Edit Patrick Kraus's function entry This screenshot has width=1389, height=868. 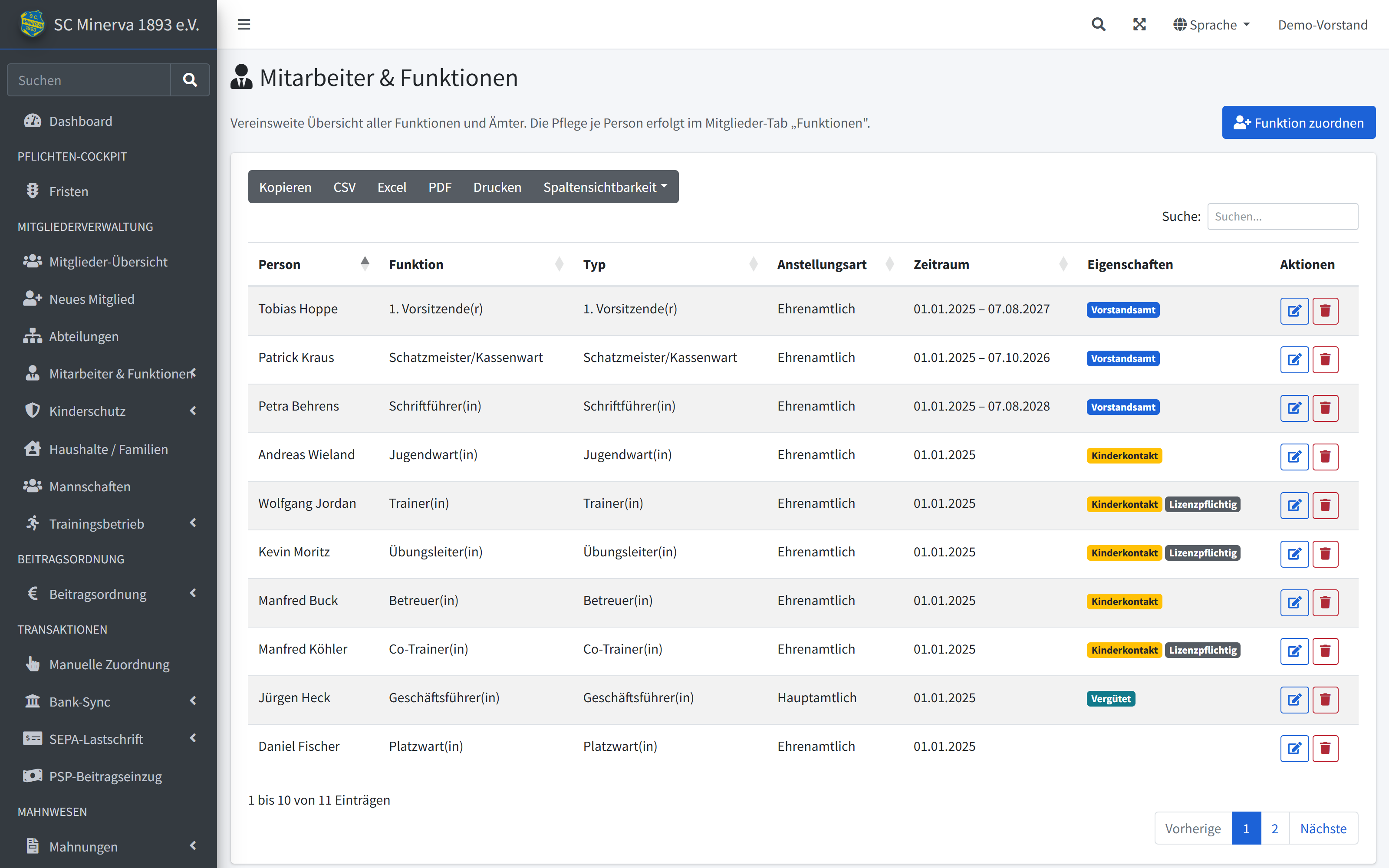(1294, 359)
